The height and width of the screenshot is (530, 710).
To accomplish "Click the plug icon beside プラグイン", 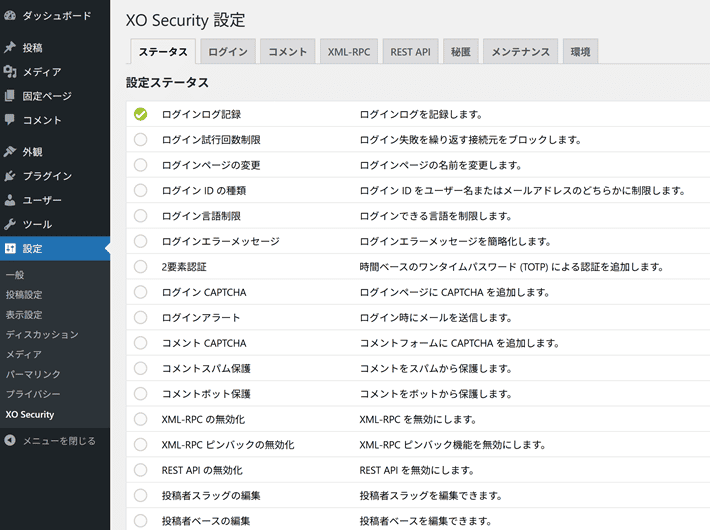I will tap(10, 176).
